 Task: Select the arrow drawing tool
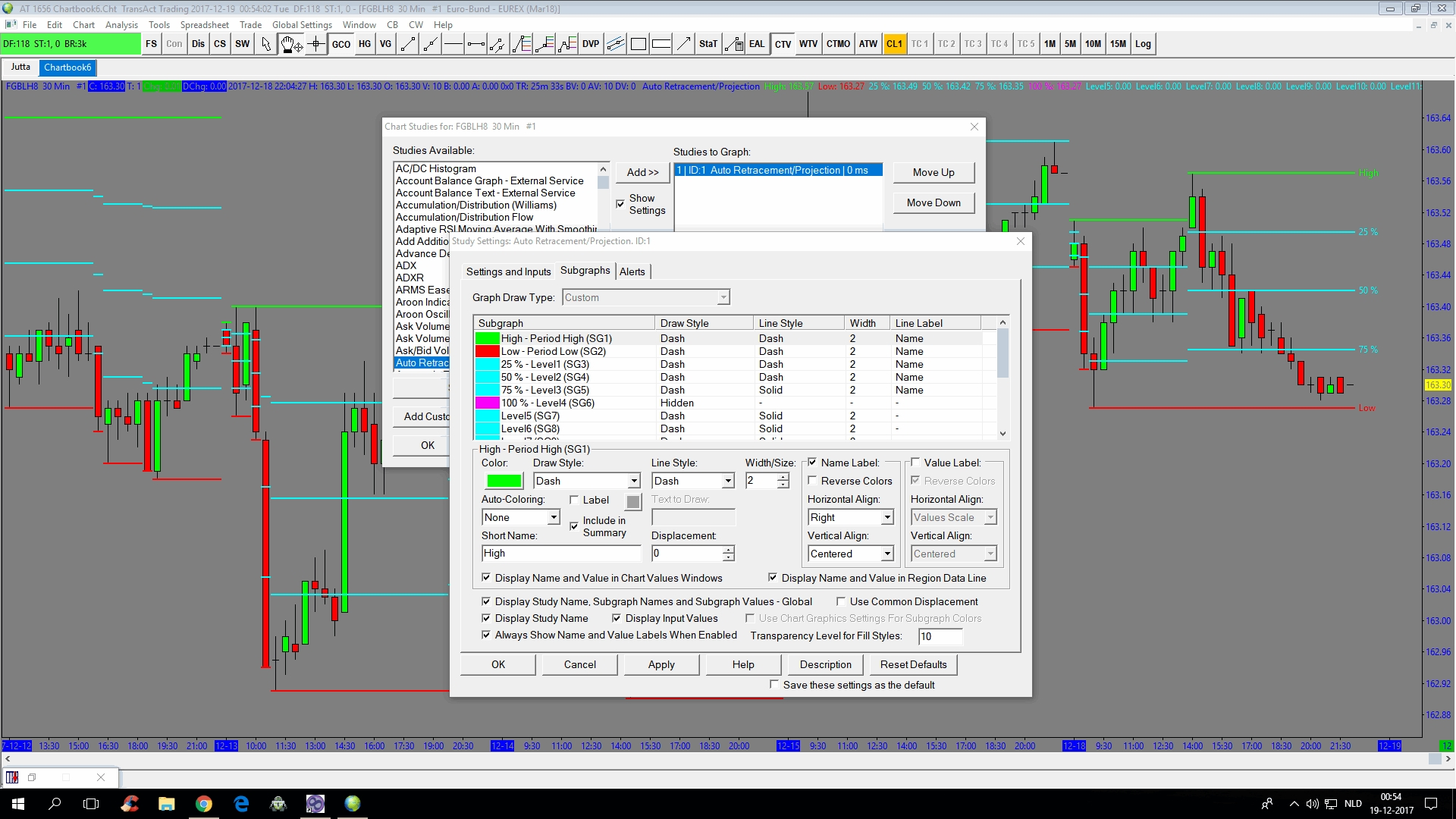(x=684, y=44)
